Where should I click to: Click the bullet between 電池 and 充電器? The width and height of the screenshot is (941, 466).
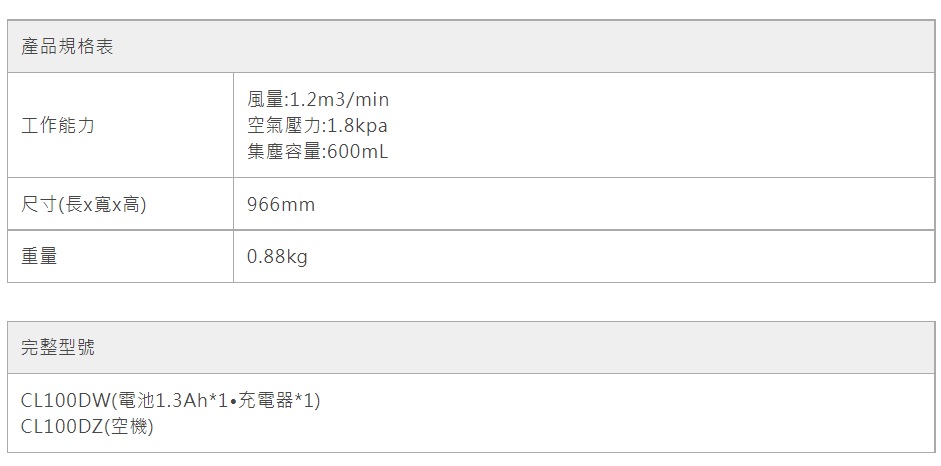234,402
